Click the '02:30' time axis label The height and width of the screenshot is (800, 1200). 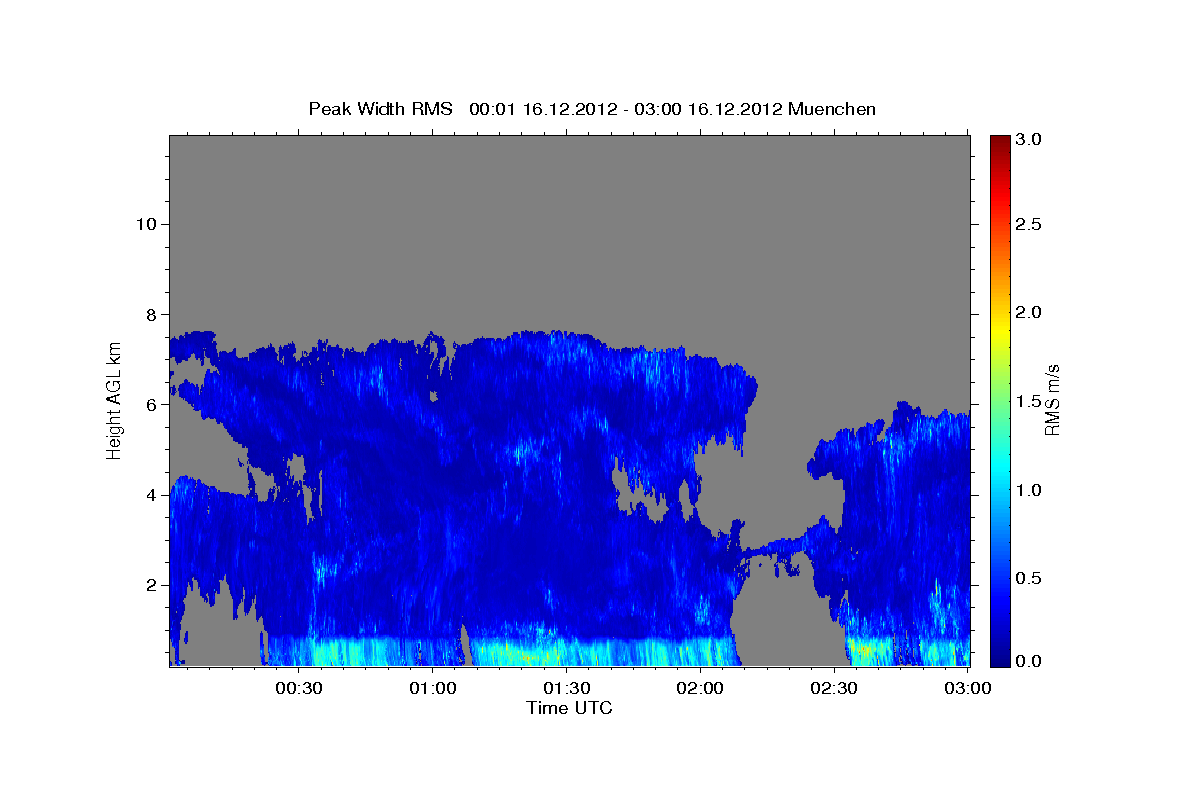coord(834,687)
